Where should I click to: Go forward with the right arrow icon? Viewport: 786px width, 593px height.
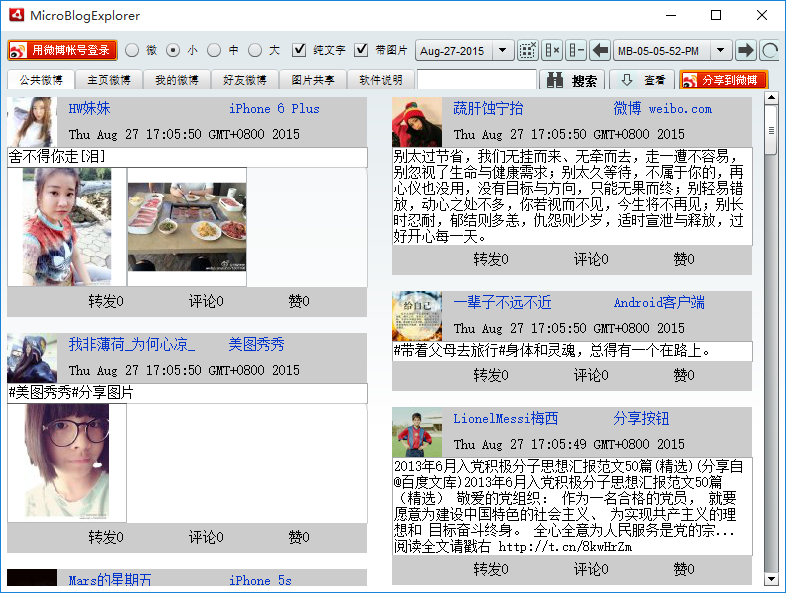pos(746,51)
